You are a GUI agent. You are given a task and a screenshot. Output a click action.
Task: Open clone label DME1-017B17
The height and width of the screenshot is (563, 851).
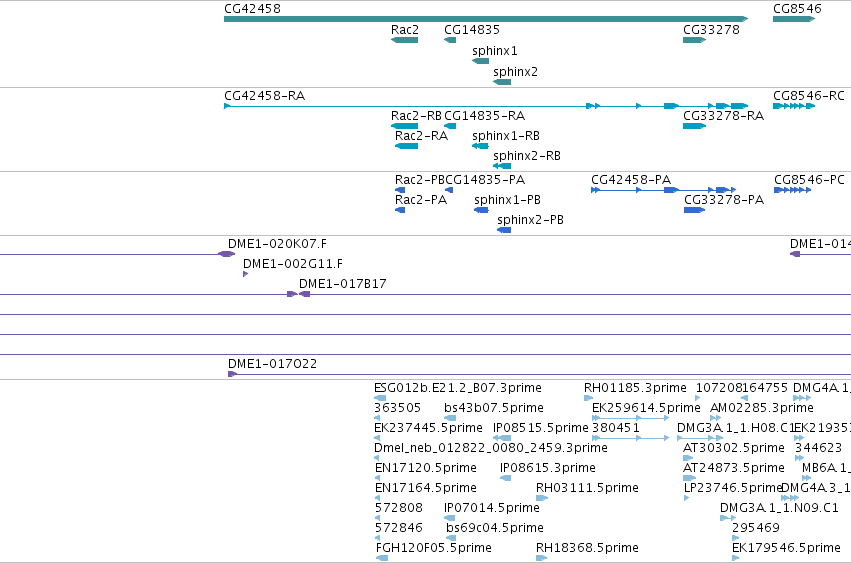[x=342, y=284]
